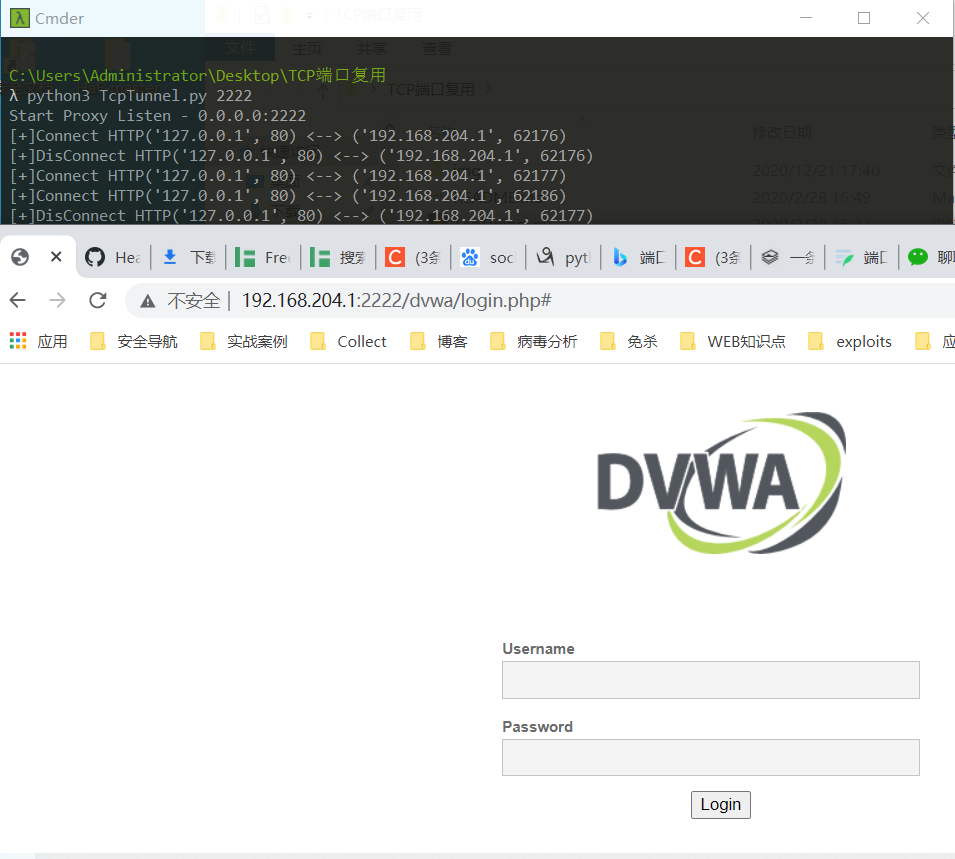Open the 'Collect' bookmark folder
The image size is (955, 859).
tap(348, 341)
